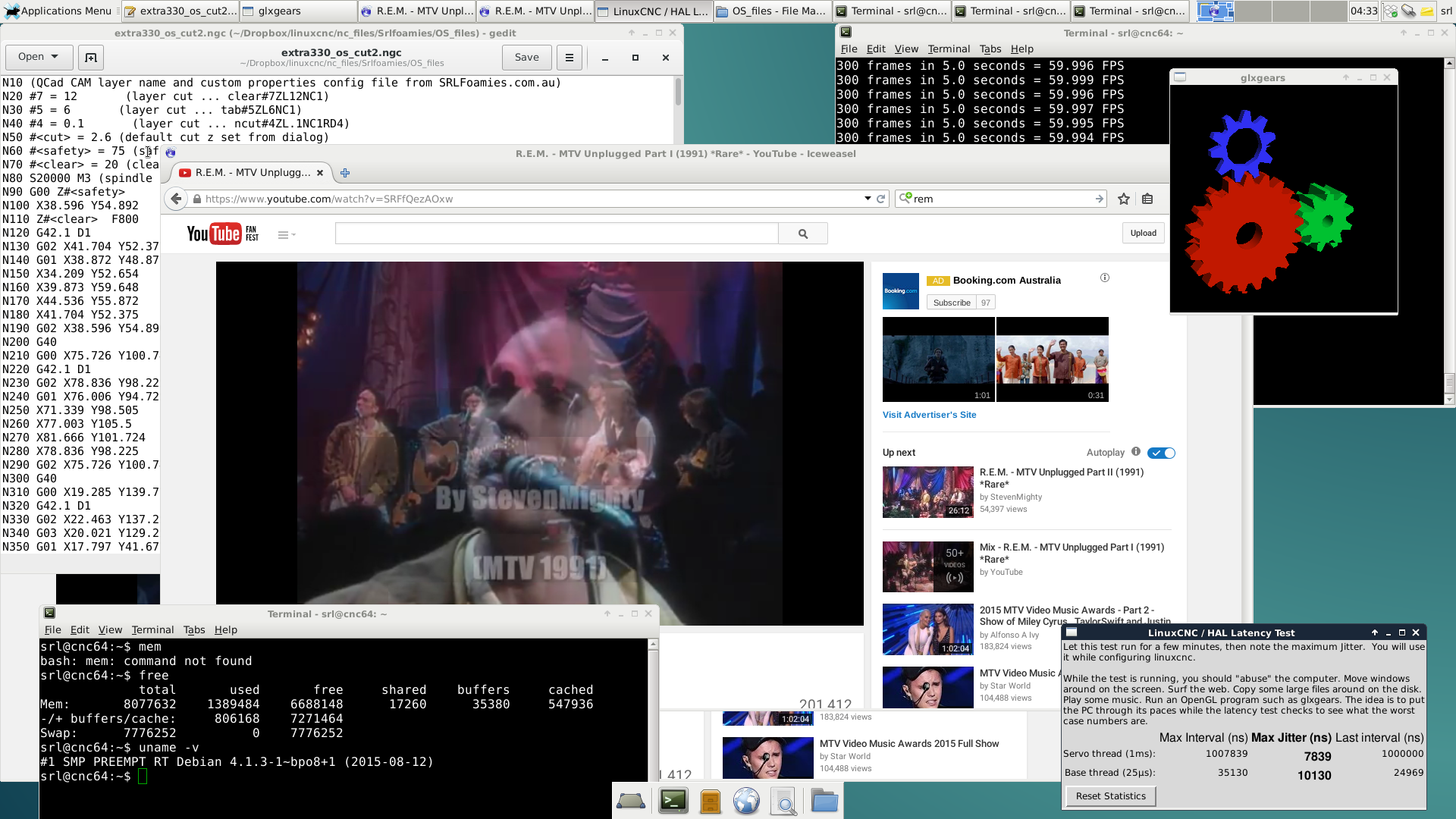Open the Applications Menu
Viewport: 1456px width, 819px height.
pyautogui.click(x=59, y=11)
